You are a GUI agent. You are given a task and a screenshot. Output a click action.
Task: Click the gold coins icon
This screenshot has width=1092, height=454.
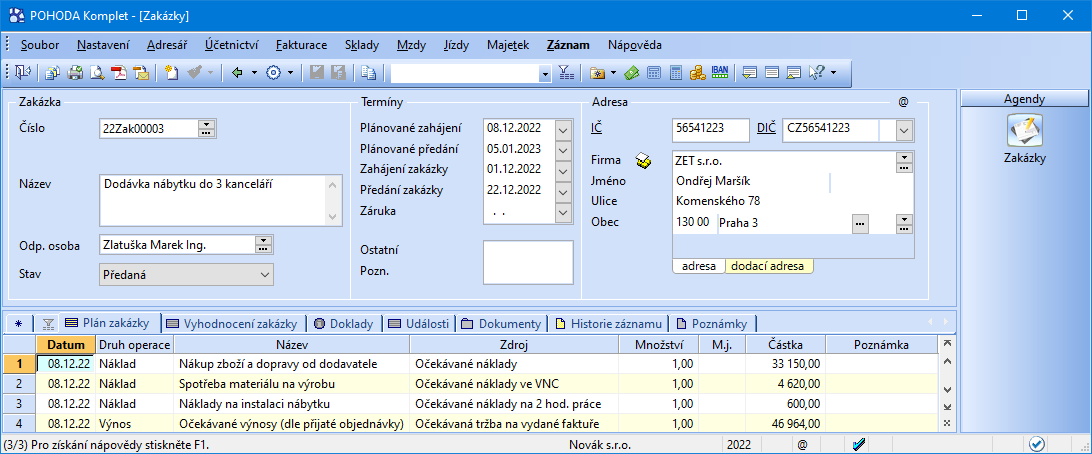[697, 72]
